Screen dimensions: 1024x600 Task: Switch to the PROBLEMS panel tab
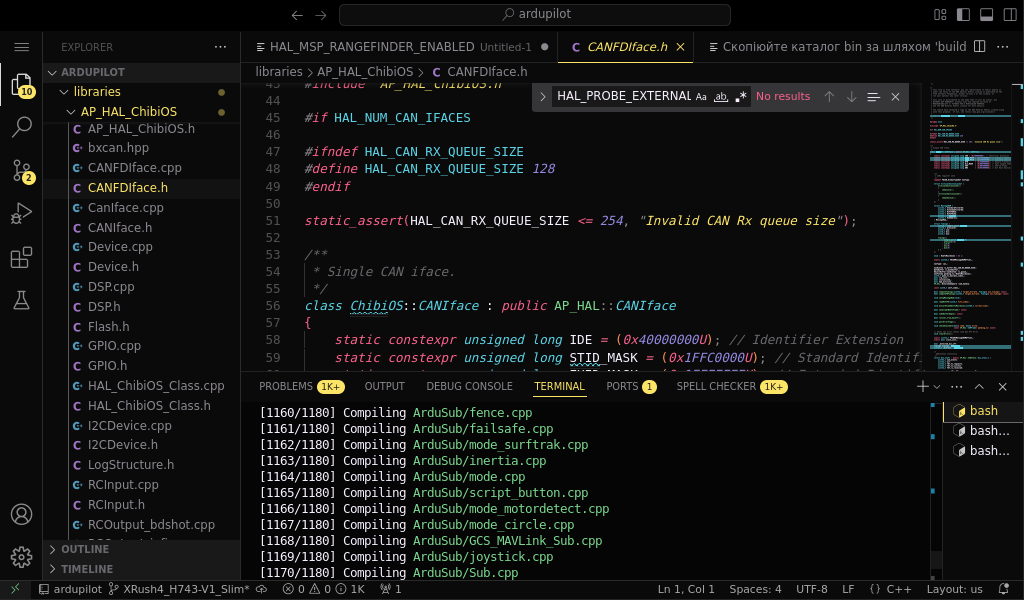point(286,386)
